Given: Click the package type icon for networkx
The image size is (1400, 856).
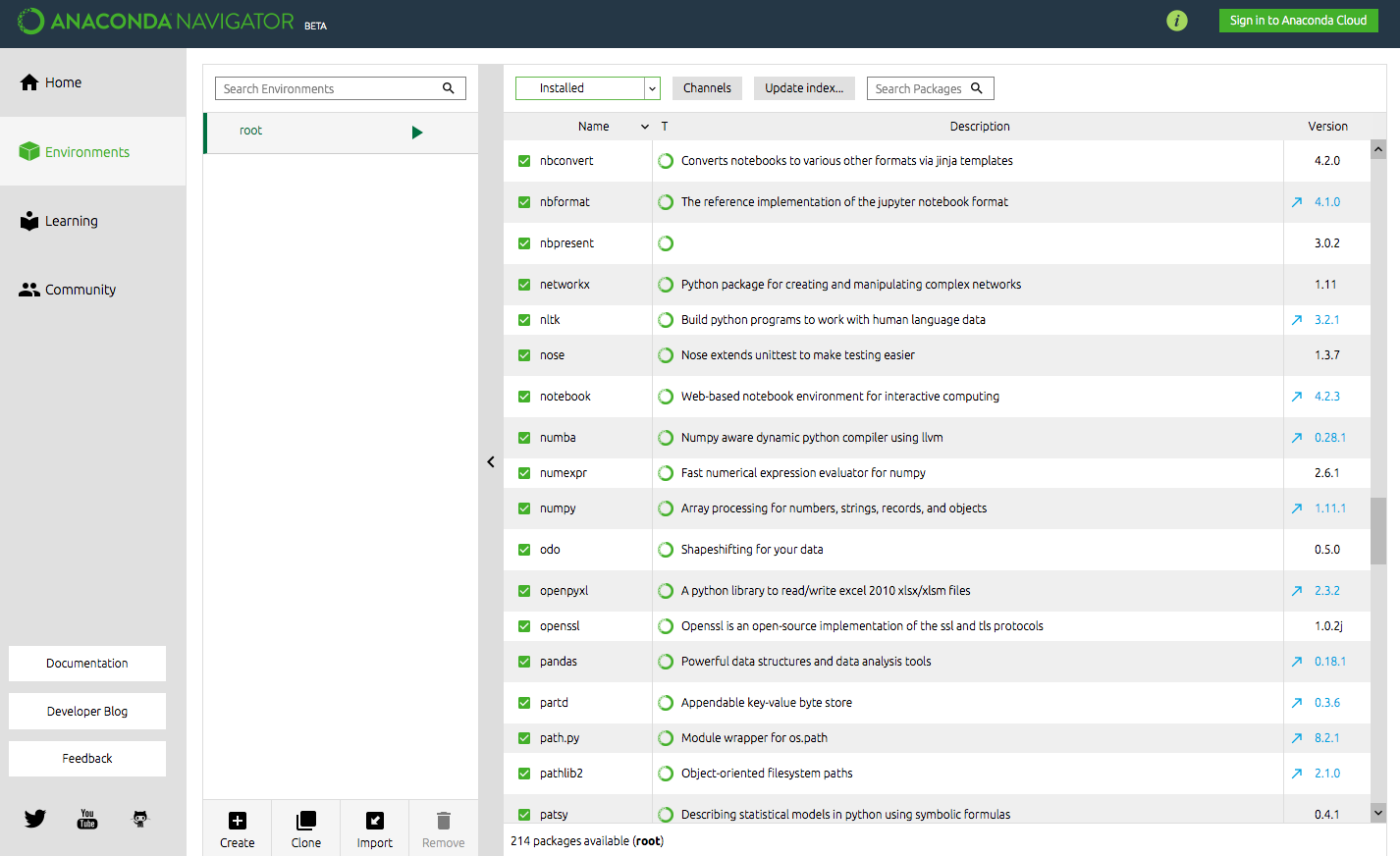Looking at the screenshot, I should (666, 285).
